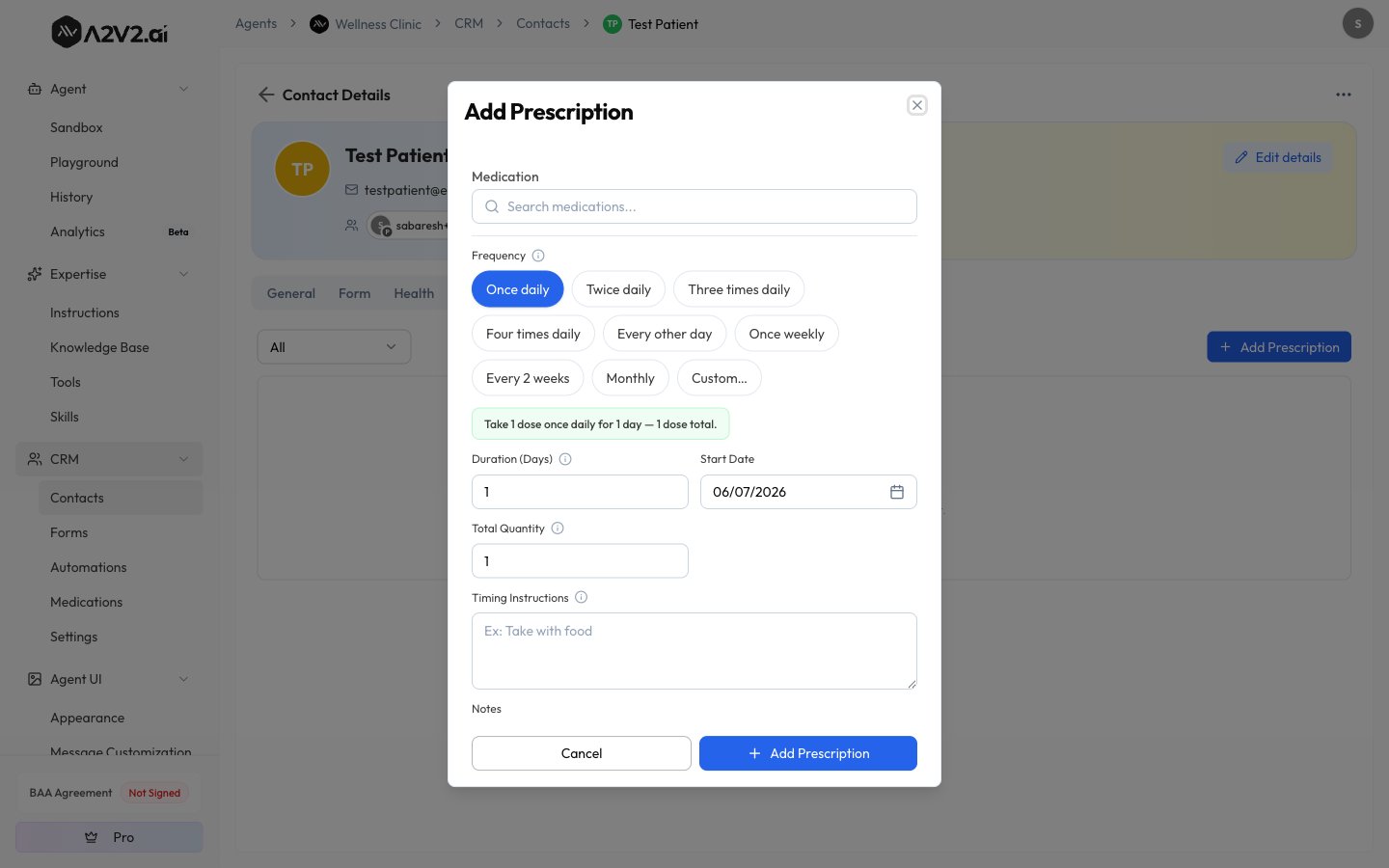Image resolution: width=1389 pixels, height=868 pixels.
Task: Open Analytics Beta in sidebar
Action: 120,231
